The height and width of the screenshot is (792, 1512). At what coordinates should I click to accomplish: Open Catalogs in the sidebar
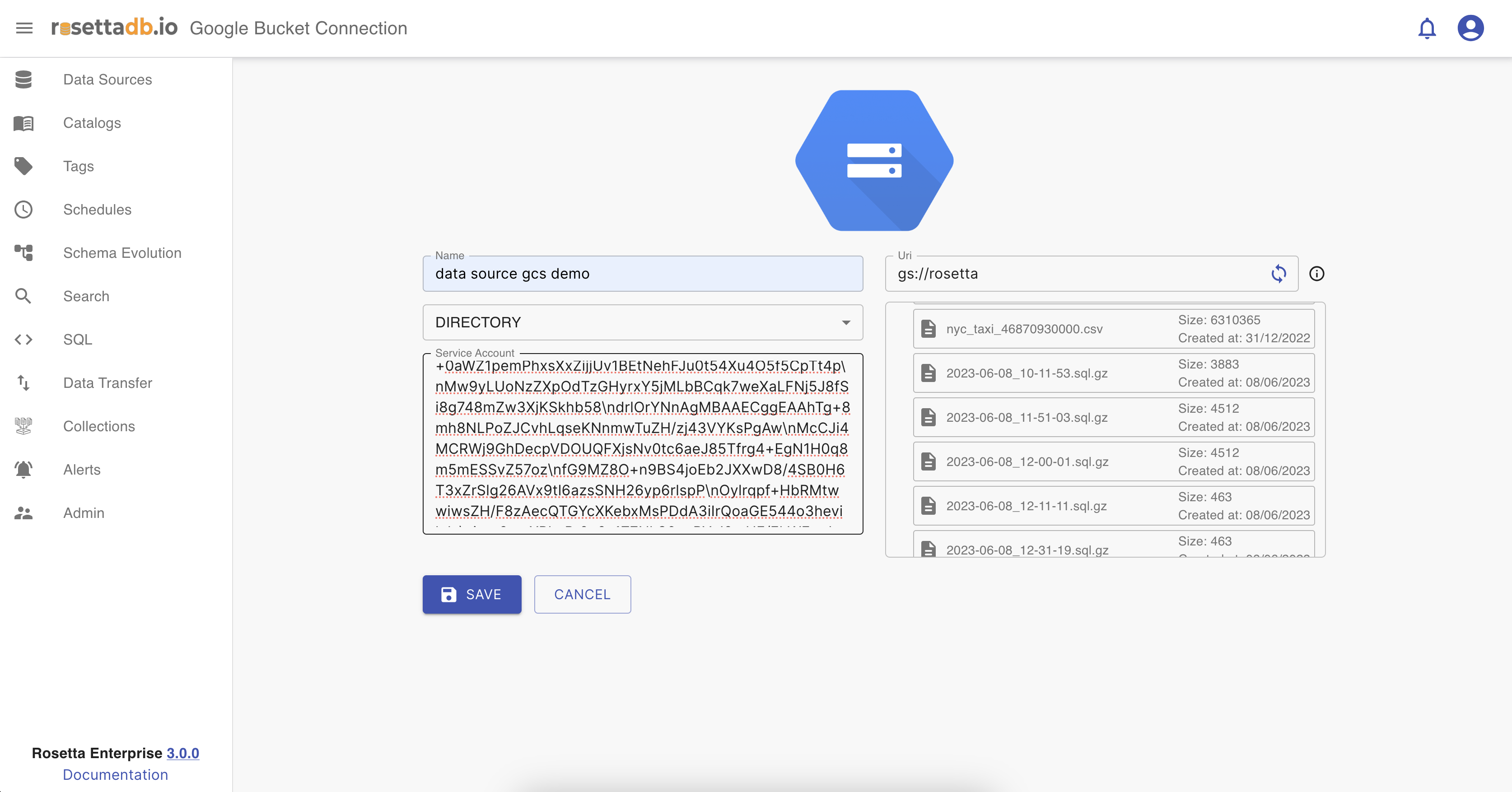(92, 123)
